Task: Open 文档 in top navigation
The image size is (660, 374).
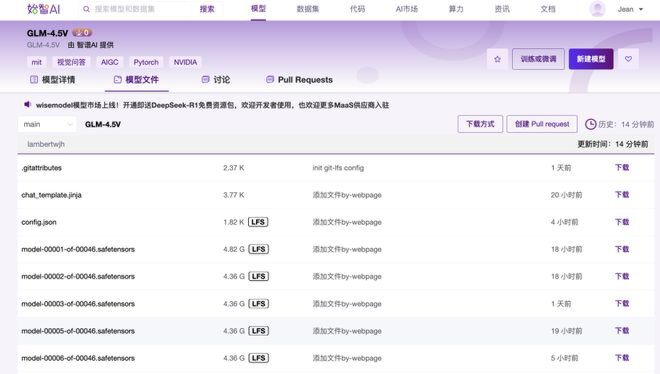Action: tap(548, 9)
